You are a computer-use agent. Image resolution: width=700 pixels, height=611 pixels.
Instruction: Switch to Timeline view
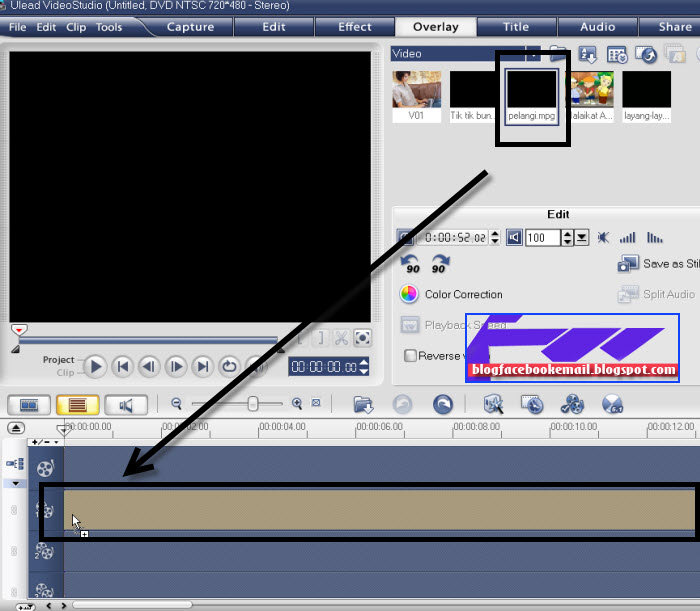tap(78, 405)
